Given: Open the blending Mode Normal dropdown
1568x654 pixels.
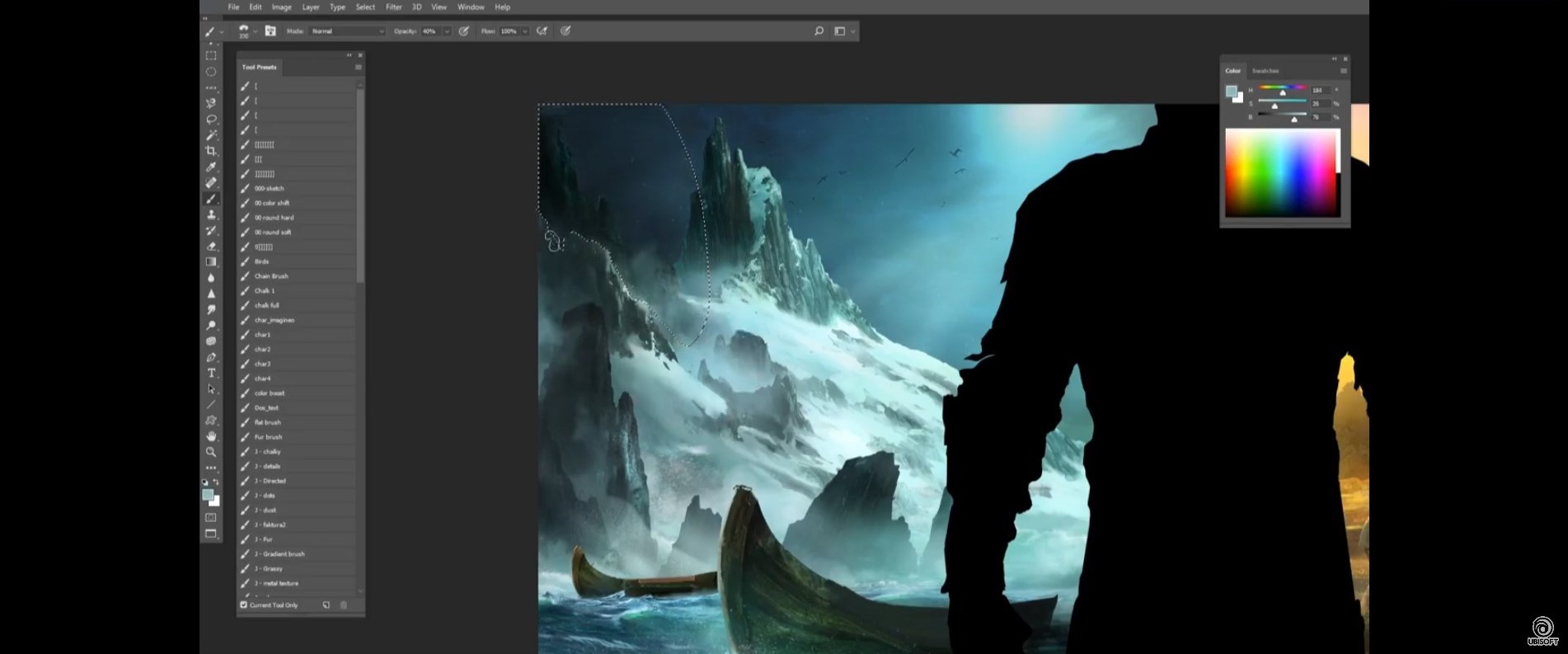Looking at the screenshot, I should [x=347, y=31].
